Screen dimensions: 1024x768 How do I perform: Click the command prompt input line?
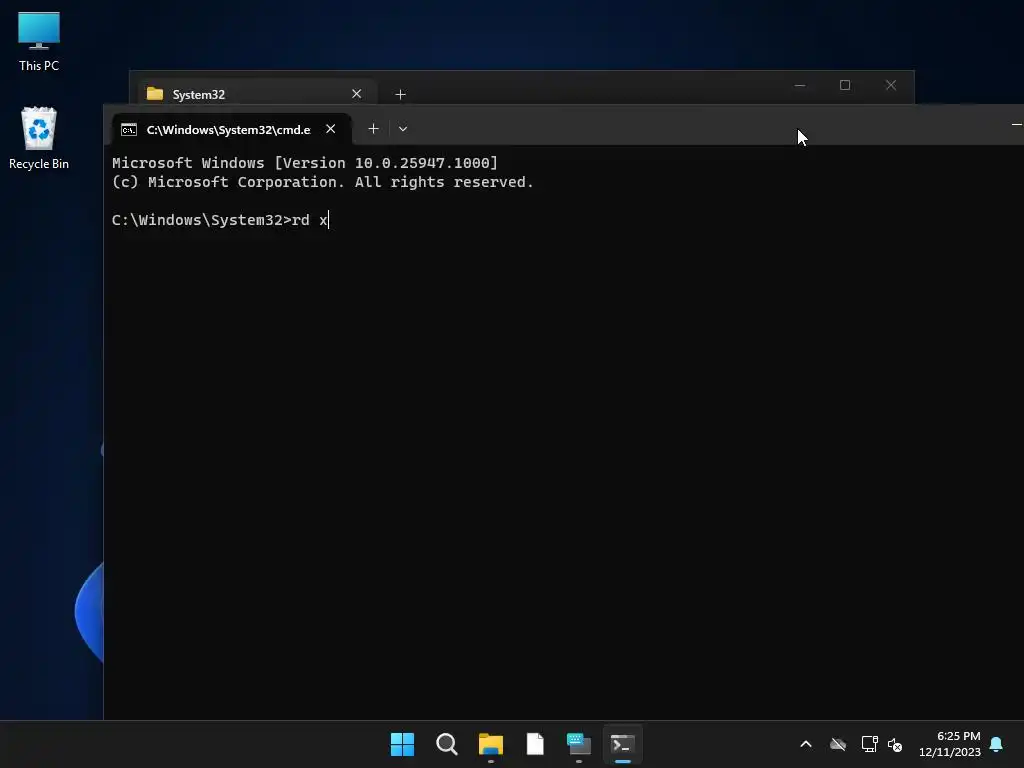(221, 220)
